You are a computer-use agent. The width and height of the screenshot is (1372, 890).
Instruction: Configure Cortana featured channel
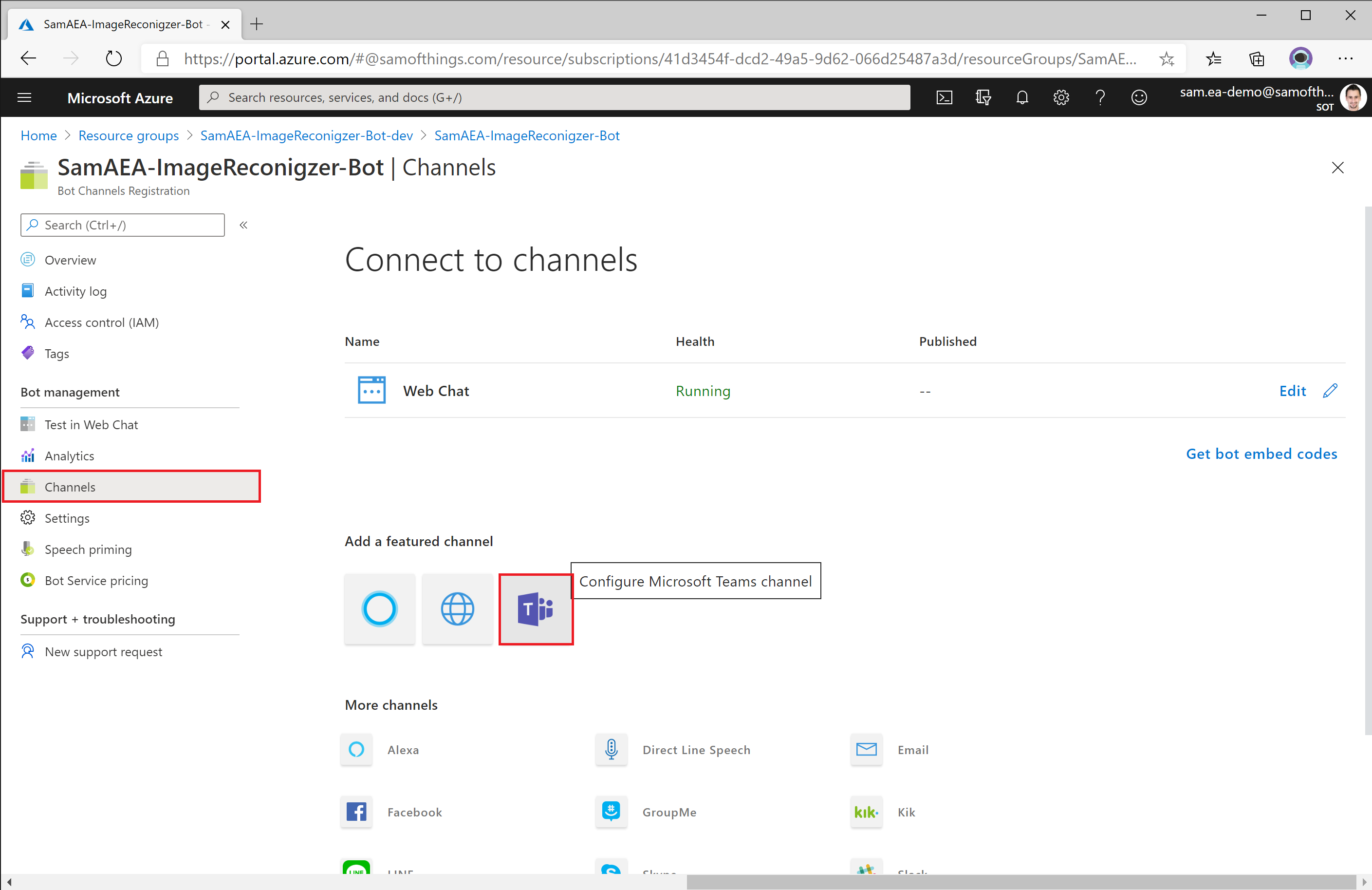(x=379, y=609)
